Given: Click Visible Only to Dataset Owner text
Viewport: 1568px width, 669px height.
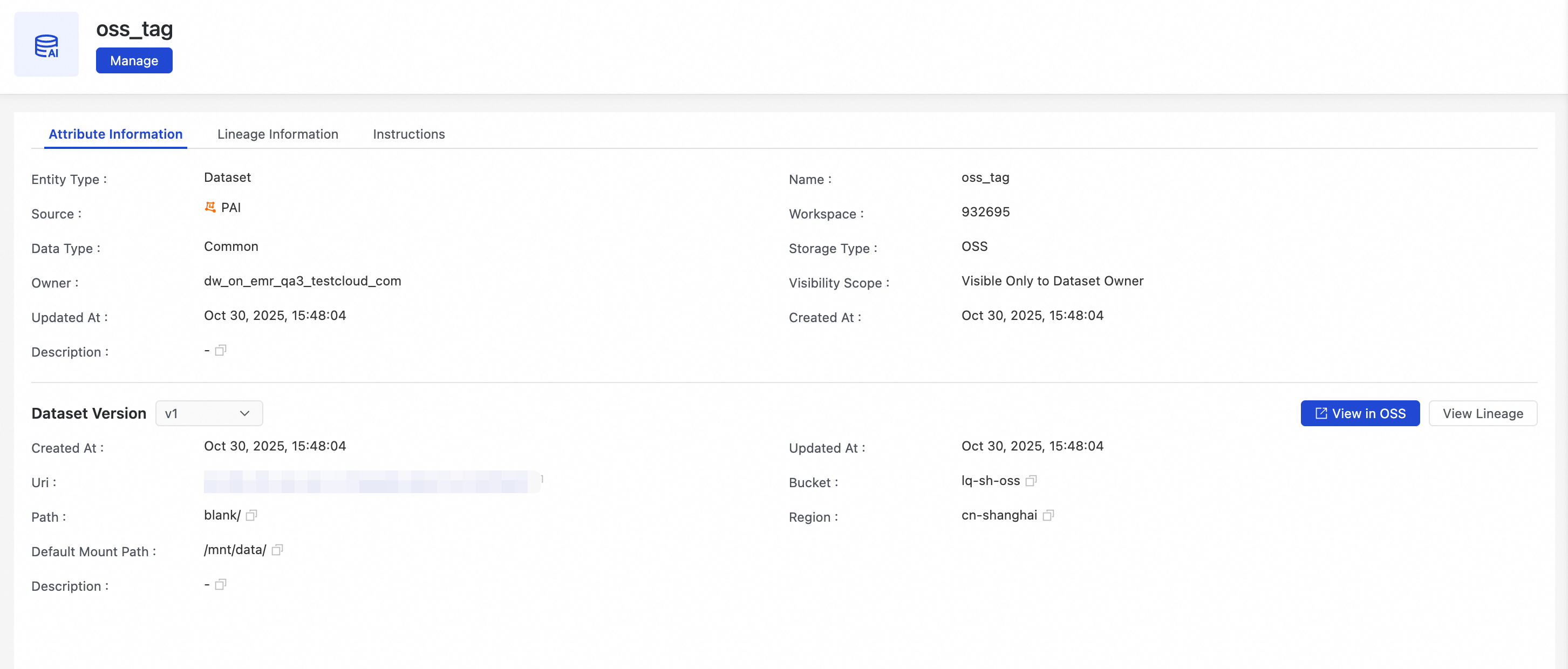Looking at the screenshot, I should [1052, 281].
